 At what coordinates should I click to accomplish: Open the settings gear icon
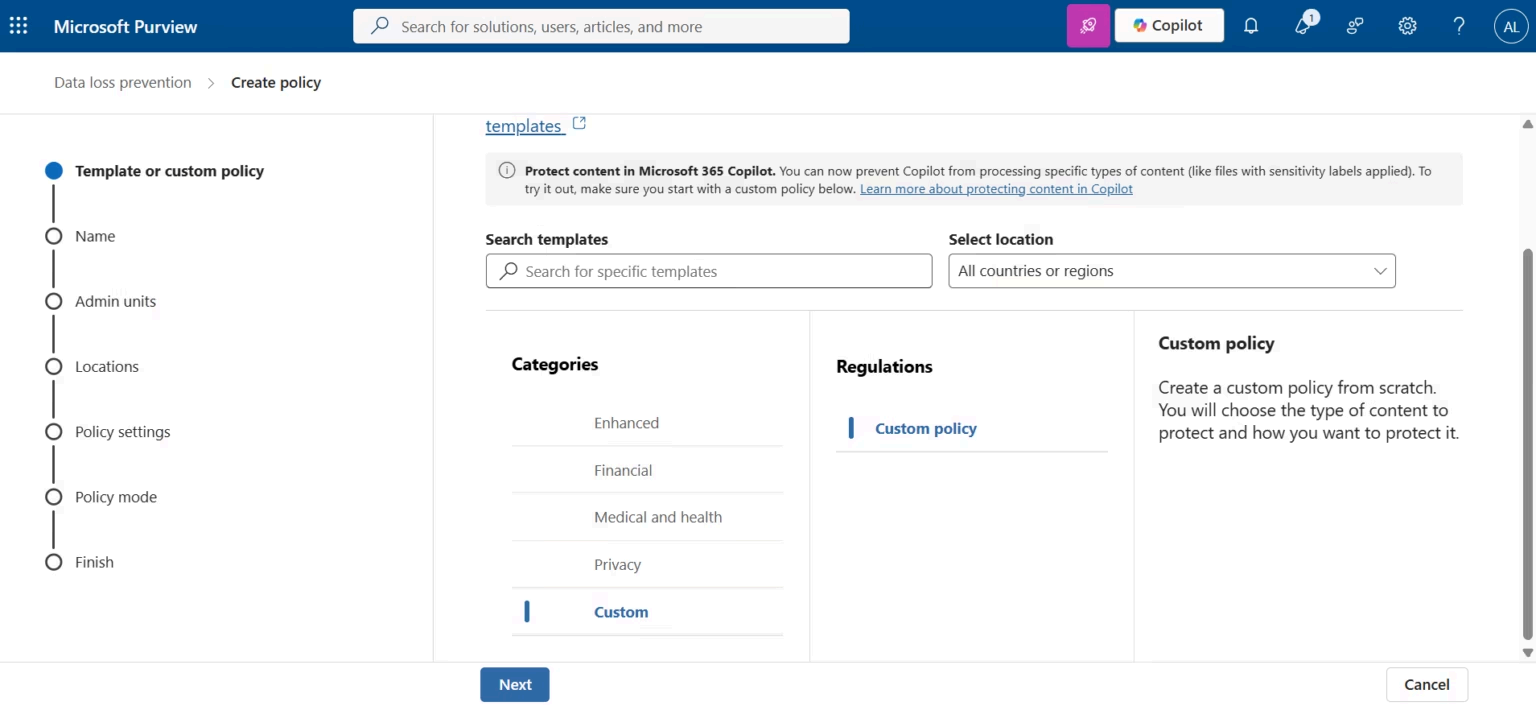point(1407,26)
